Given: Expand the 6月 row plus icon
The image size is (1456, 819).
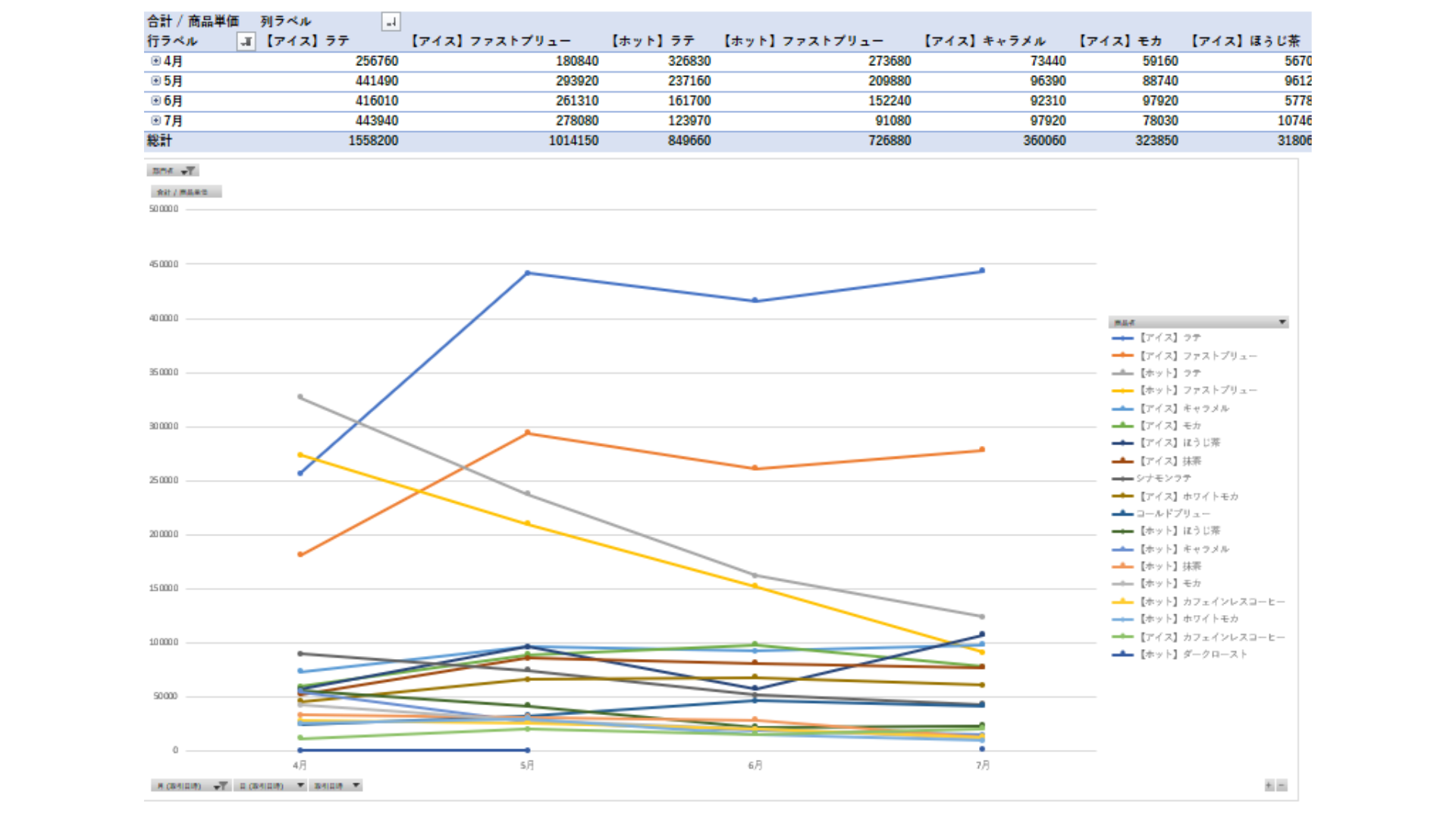Looking at the screenshot, I should pyautogui.click(x=155, y=100).
